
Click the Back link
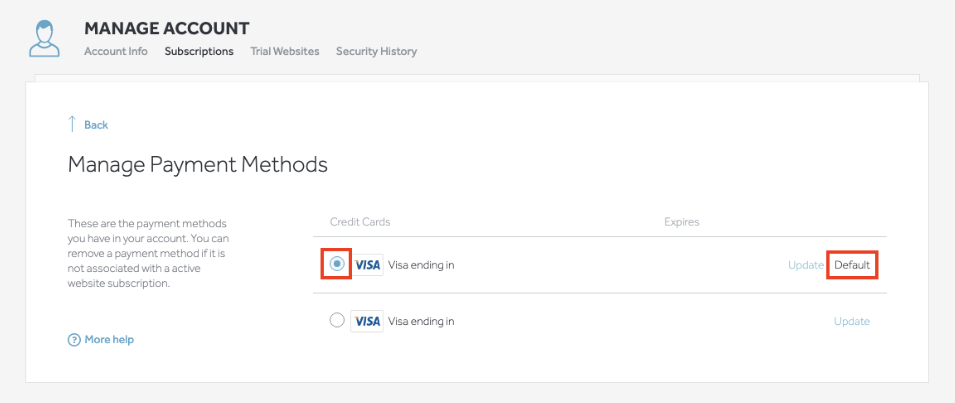(x=96, y=125)
